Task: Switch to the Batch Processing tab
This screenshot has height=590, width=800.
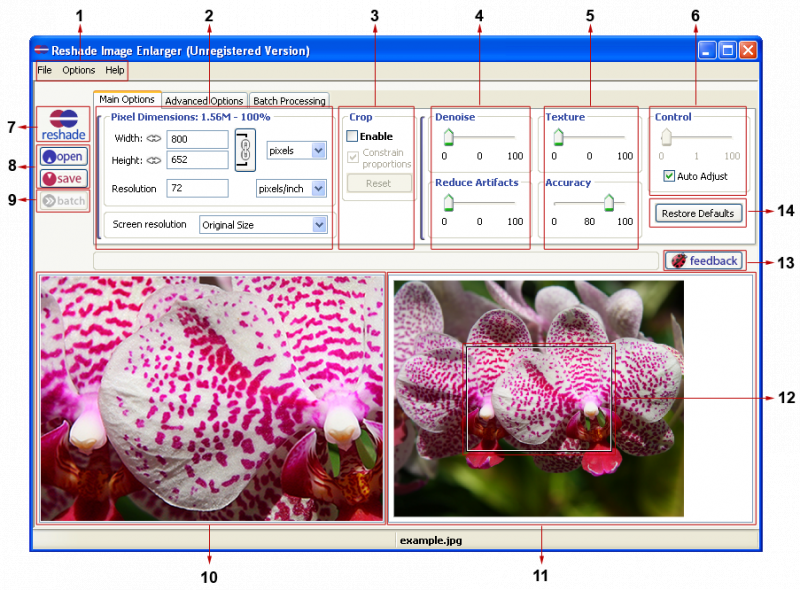Action: [289, 101]
